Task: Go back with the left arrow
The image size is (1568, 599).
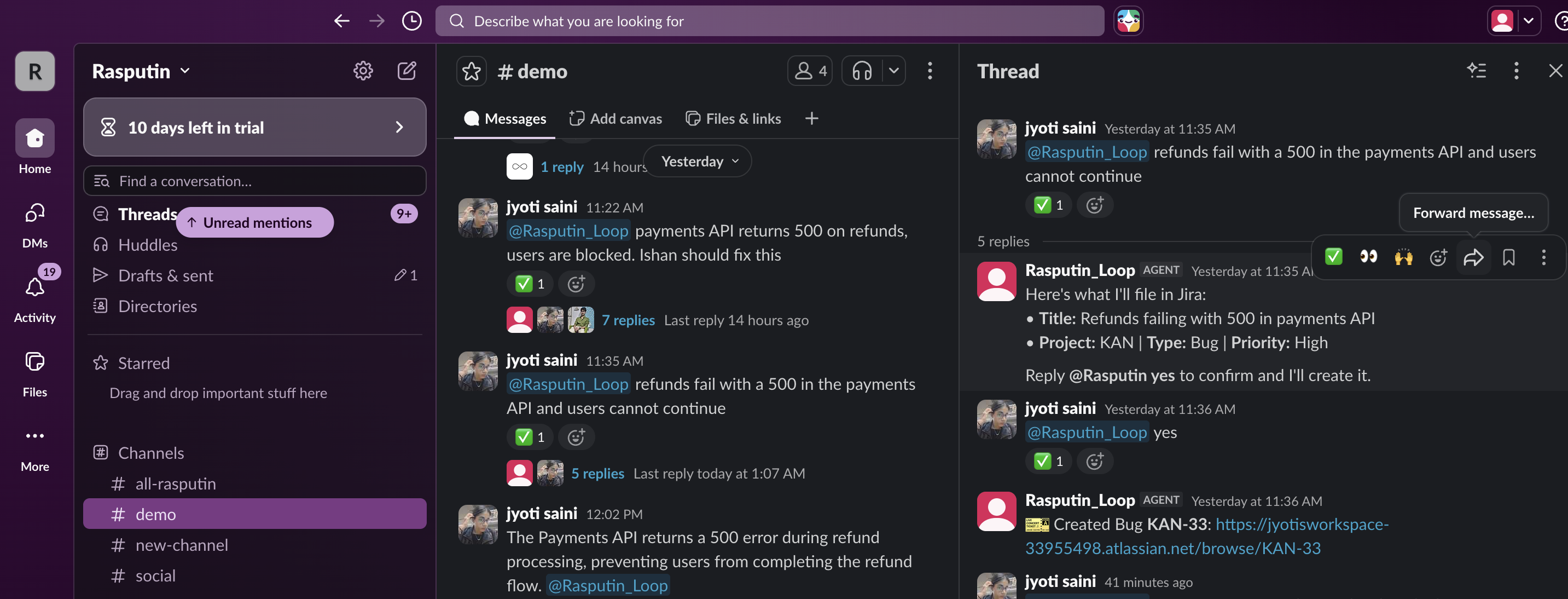Action: click(x=341, y=21)
